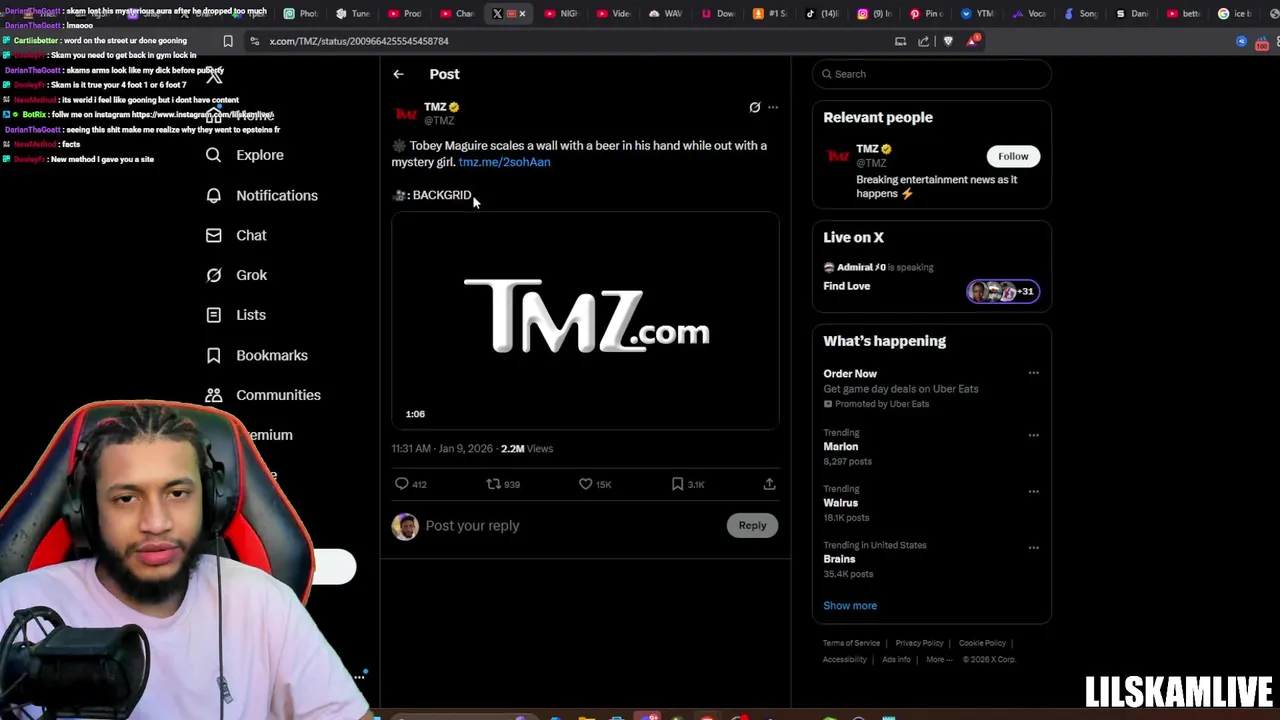
Task: Switch to the YTM browser tab
Action: point(978,14)
